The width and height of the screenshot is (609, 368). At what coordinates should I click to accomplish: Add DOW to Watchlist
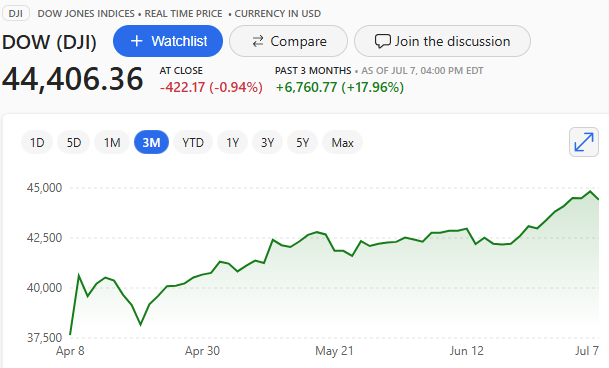coord(168,41)
